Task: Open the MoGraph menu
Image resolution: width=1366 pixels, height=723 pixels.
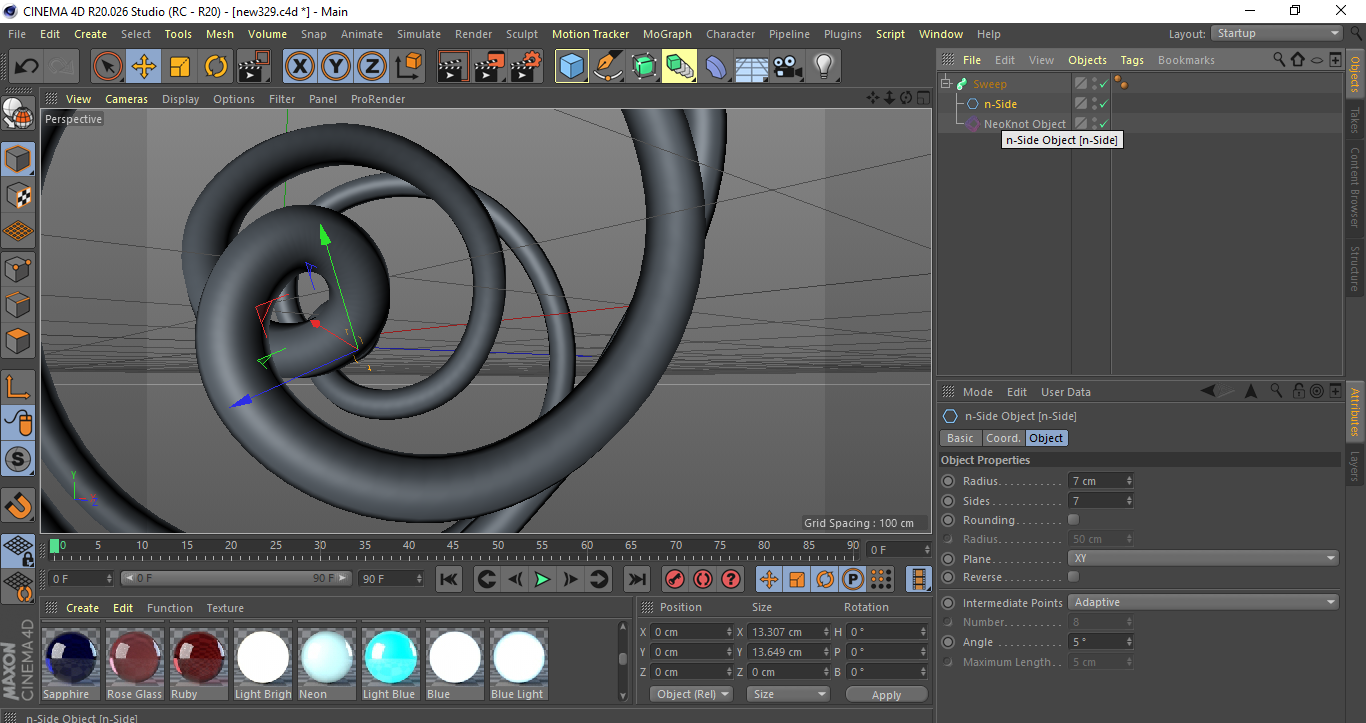Action: (667, 34)
